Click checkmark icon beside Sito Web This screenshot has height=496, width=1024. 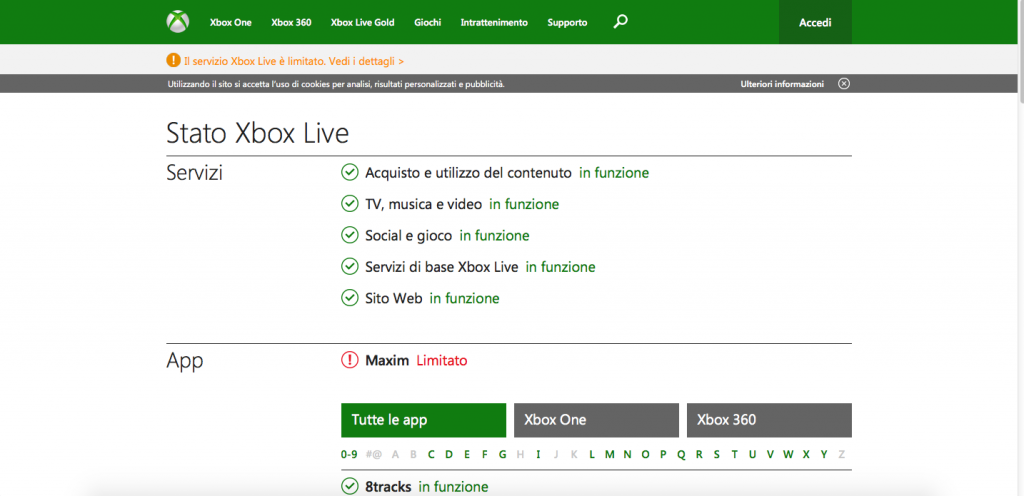pyautogui.click(x=350, y=298)
